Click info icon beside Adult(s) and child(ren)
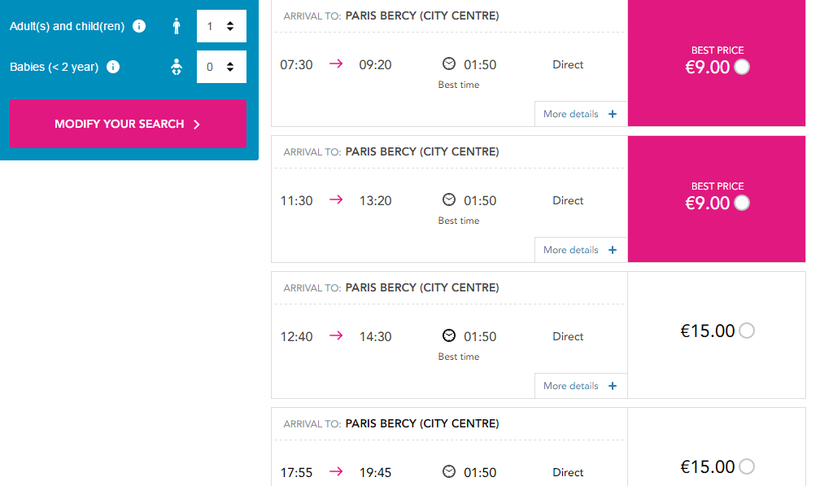 click(139, 26)
